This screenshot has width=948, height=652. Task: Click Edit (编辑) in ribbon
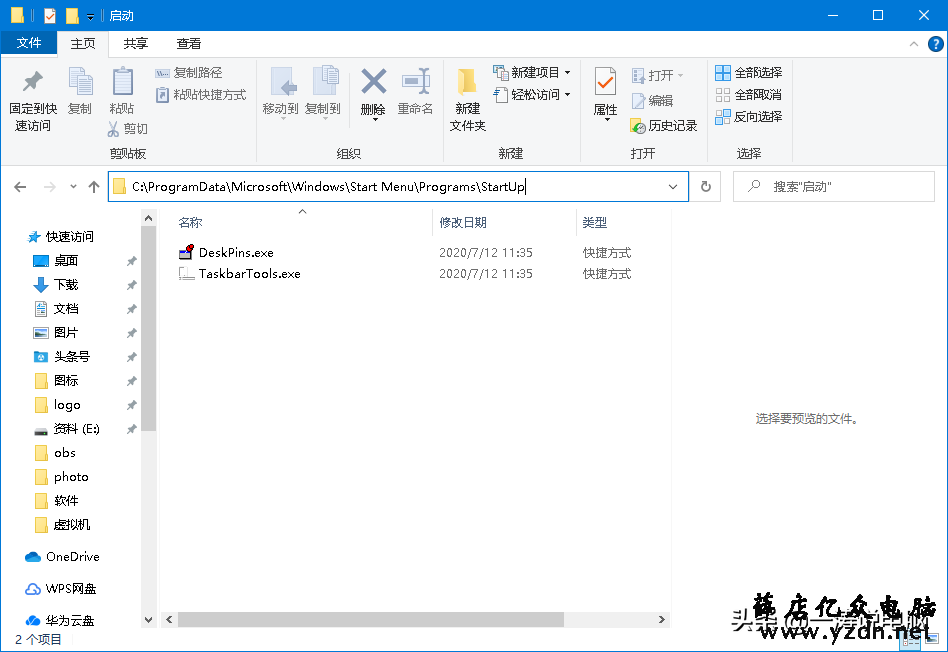(x=652, y=100)
